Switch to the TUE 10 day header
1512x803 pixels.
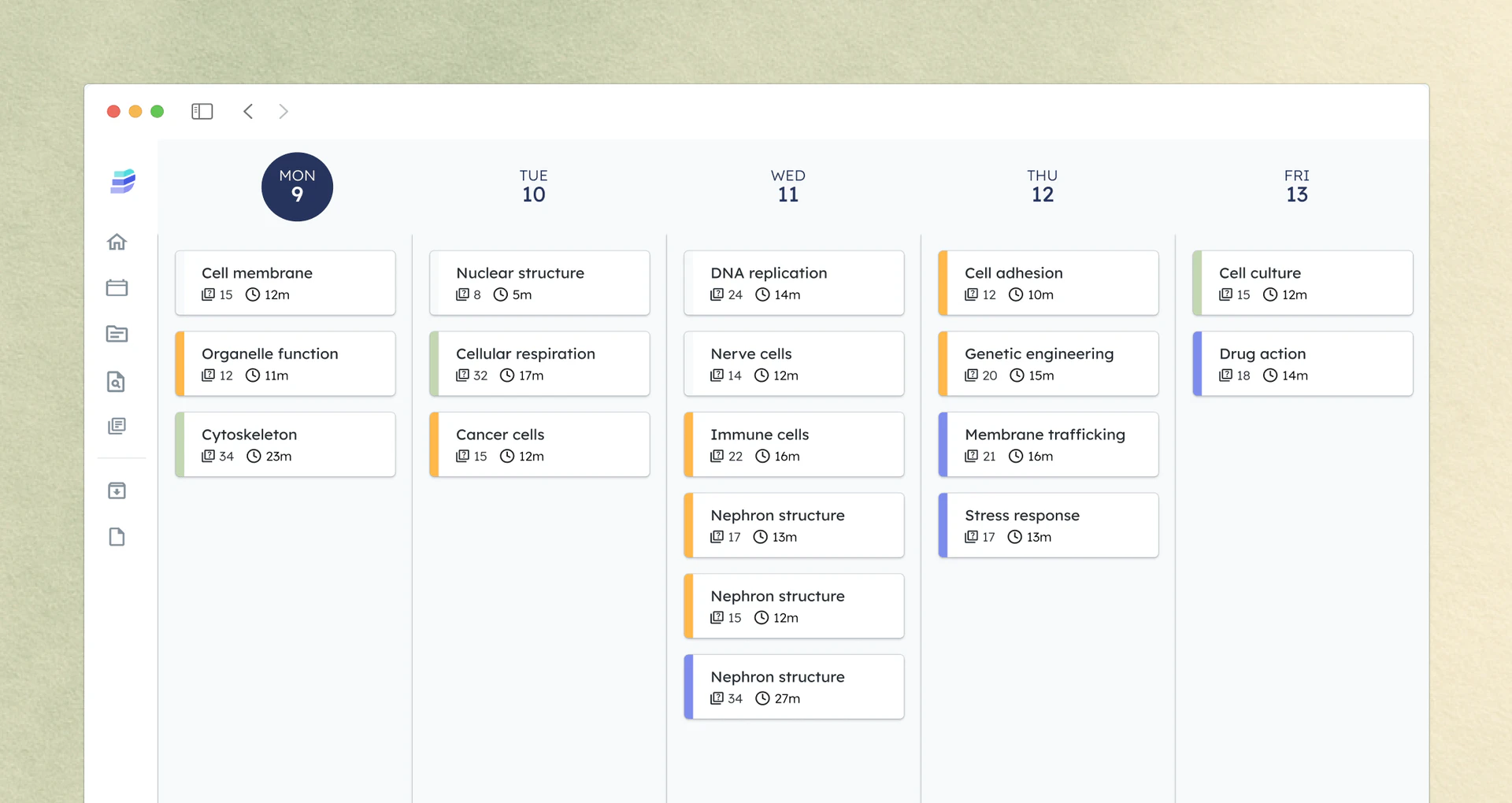pyautogui.click(x=533, y=187)
